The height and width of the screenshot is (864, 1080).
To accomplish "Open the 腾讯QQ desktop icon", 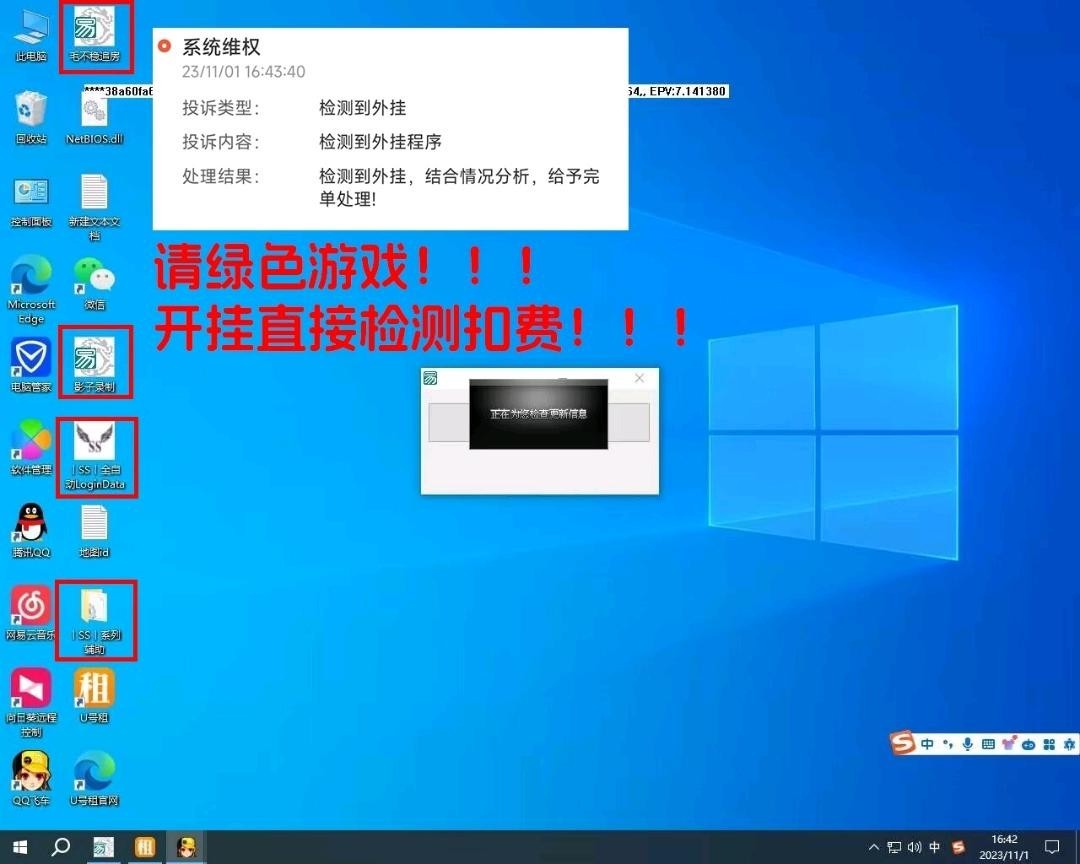I will (x=31, y=523).
